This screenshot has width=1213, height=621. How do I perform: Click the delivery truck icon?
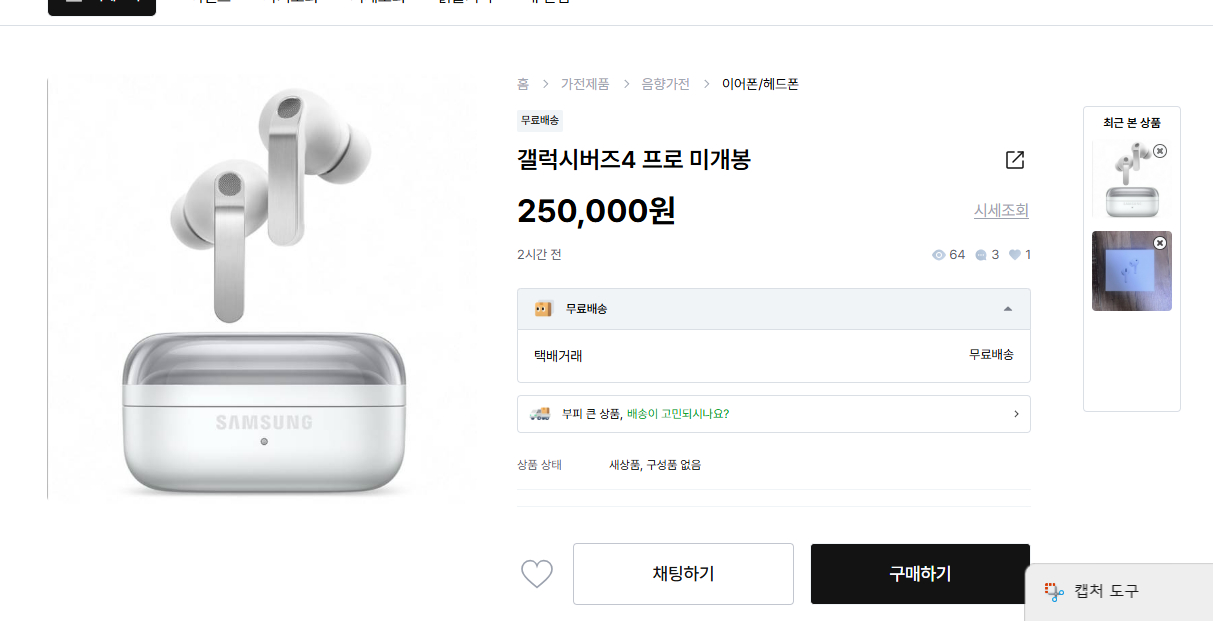point(540,413)
